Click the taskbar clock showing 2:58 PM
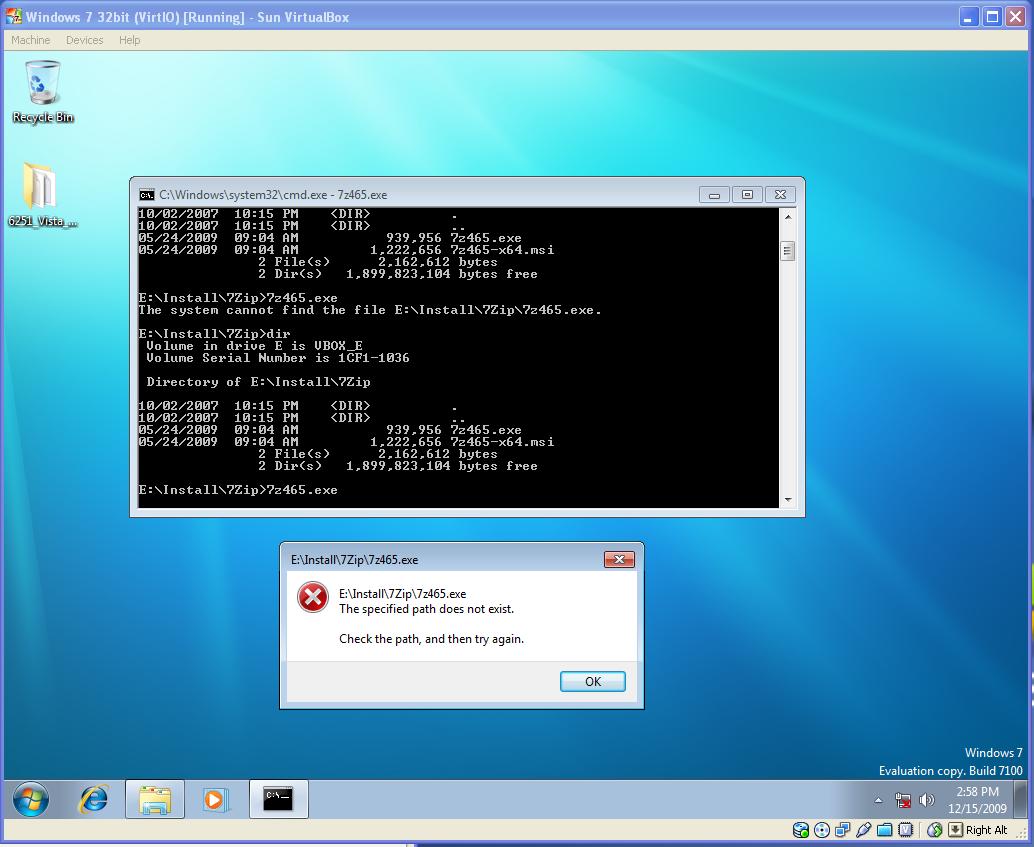Screen dimensions: 1034x847 point(977,800)
